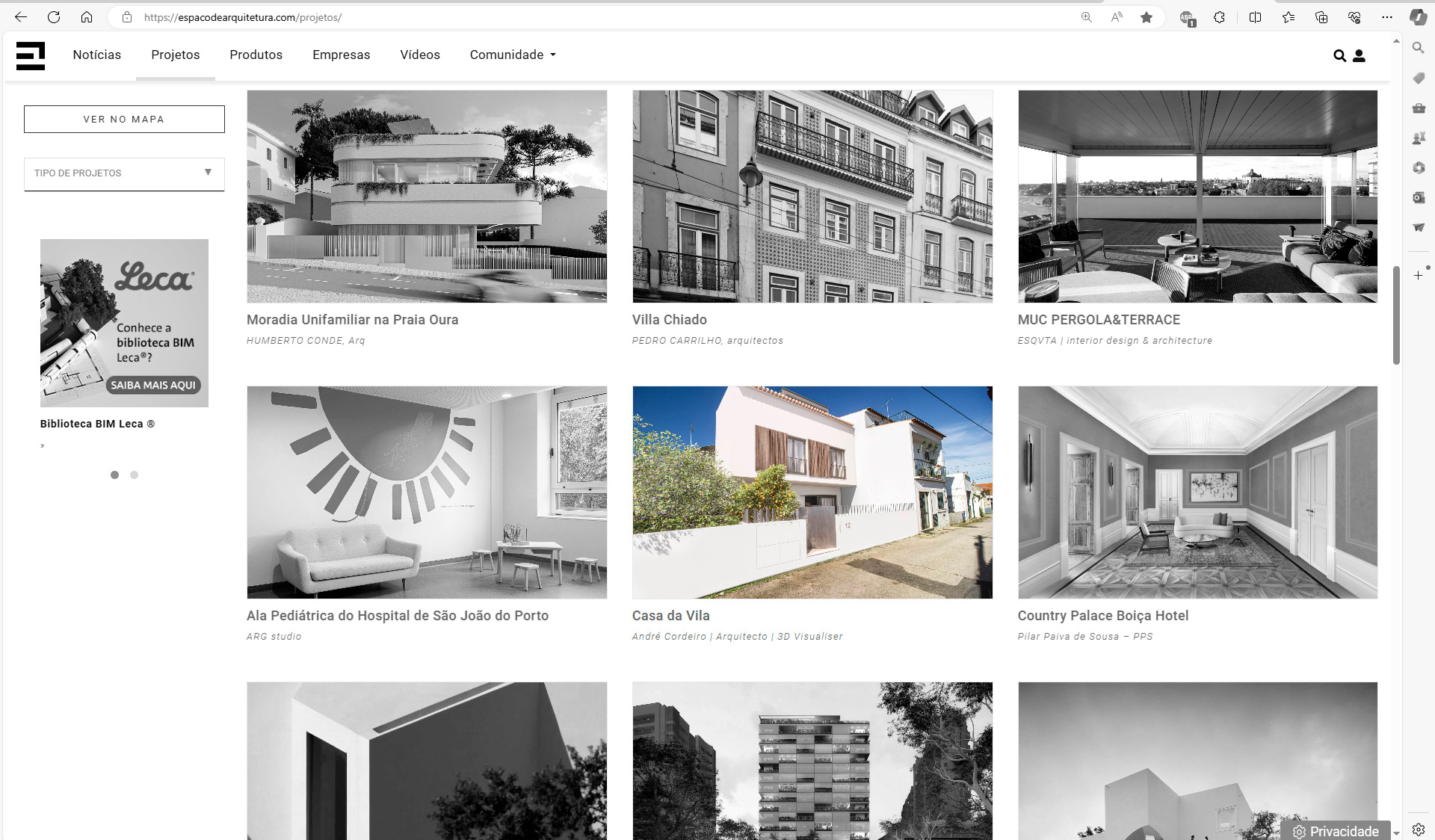This screenshot has height=840, width=1435.
Task: Click the Espaço de Arquitetura logo
Action: pos(31,55)
